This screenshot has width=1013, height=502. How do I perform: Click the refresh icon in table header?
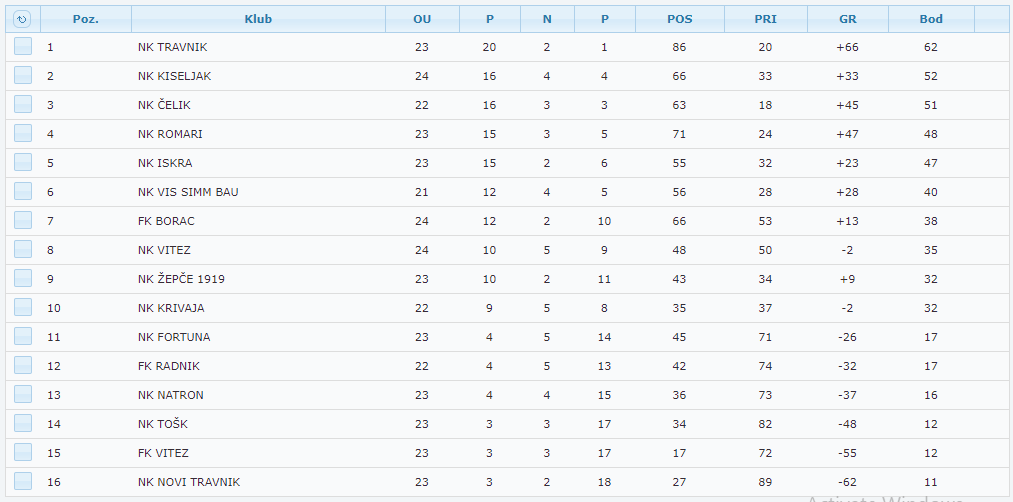pyautogui.click(x=22, y=19)
